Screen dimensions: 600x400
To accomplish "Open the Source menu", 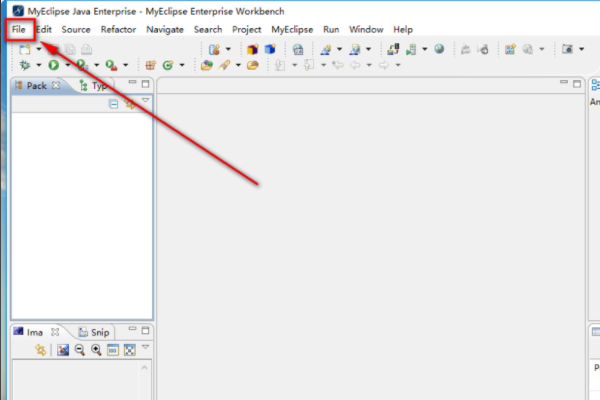I will click(x=76, y=29).
